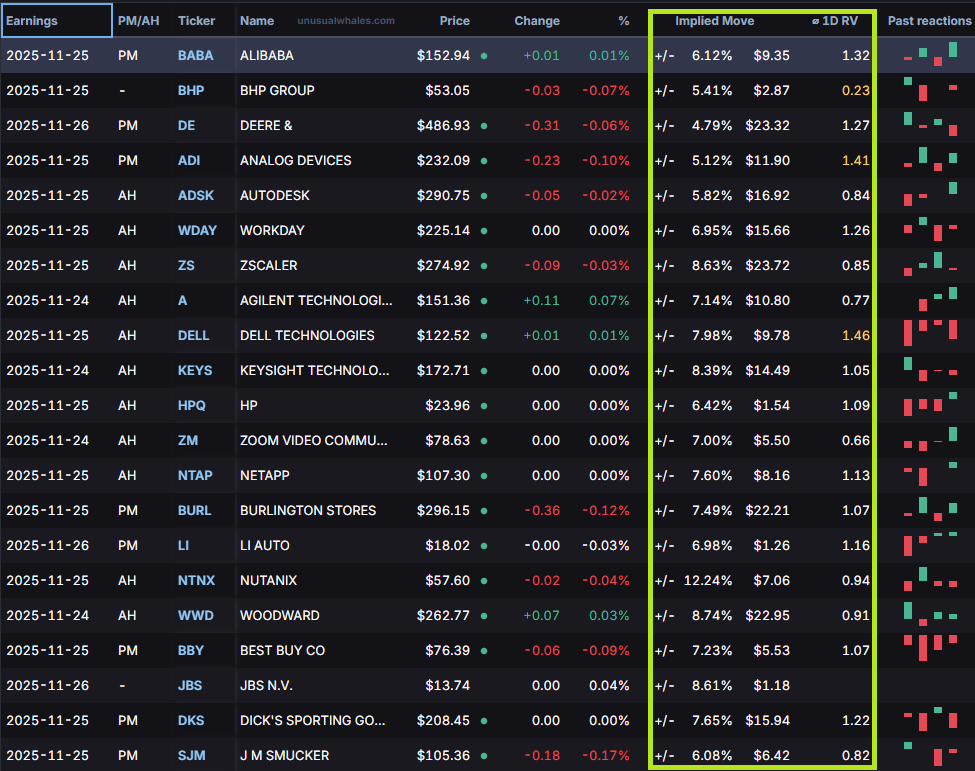The image size is (975, 771).
Task: Click the LI AUTO company name
Action: point(265,545)
